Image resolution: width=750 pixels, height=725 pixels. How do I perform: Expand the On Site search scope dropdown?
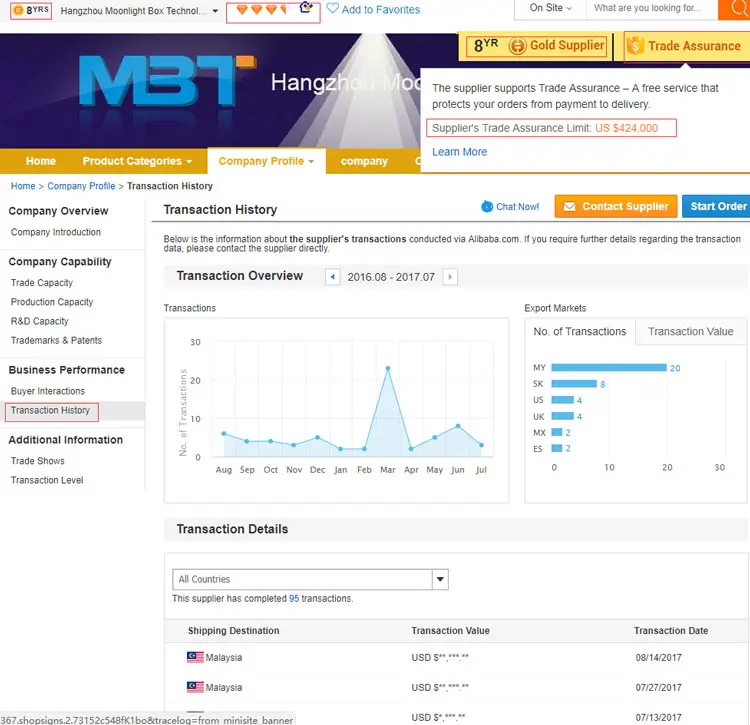pyautogui.click(x=552, y=8)
